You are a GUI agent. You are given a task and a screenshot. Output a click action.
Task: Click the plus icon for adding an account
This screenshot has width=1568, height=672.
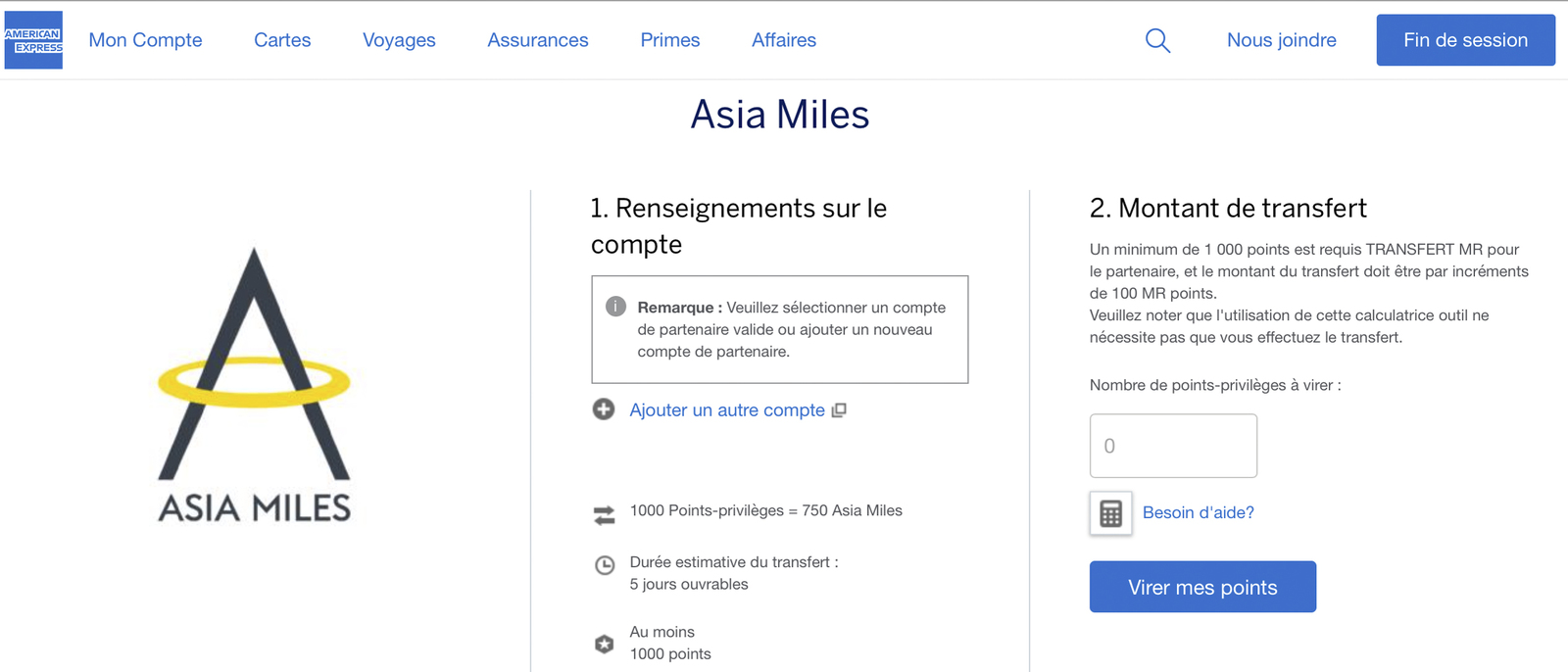(604, 409)
